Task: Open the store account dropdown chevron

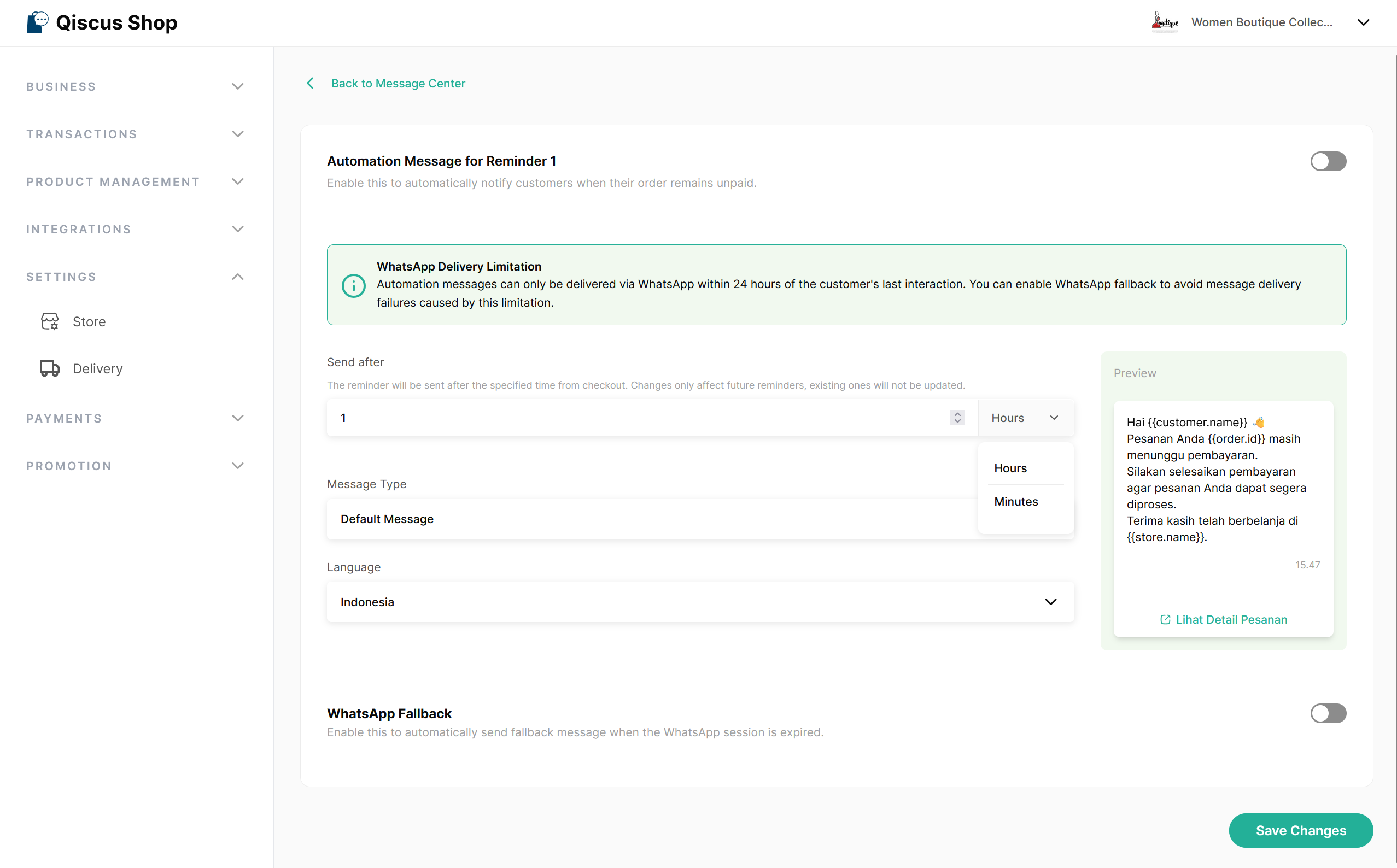Action: 1363,22
